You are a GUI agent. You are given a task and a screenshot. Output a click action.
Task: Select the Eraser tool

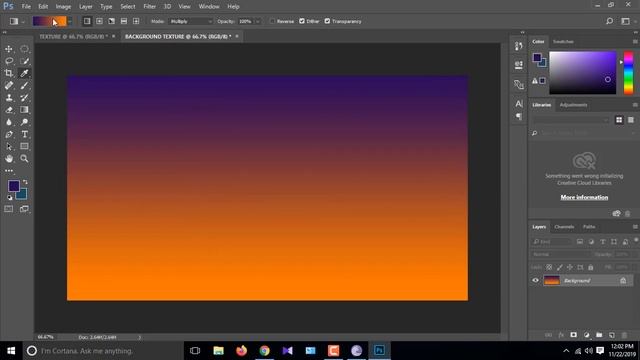point(9,110)
